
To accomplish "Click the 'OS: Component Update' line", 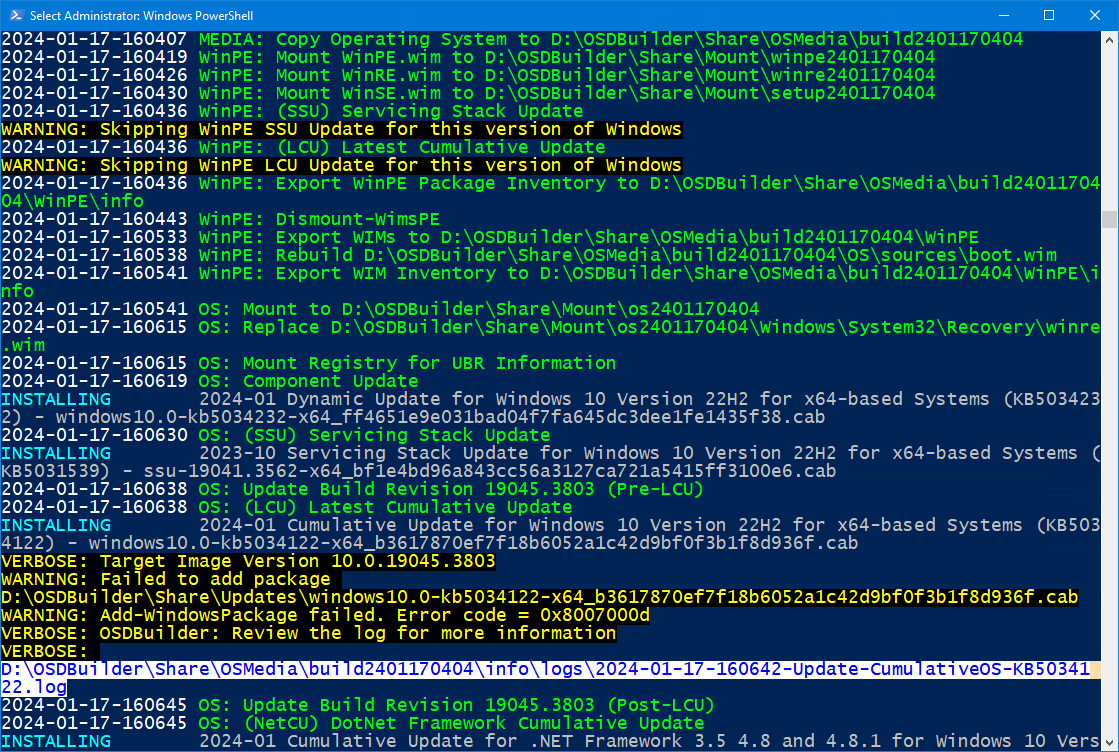I will [x=210, y=381].
